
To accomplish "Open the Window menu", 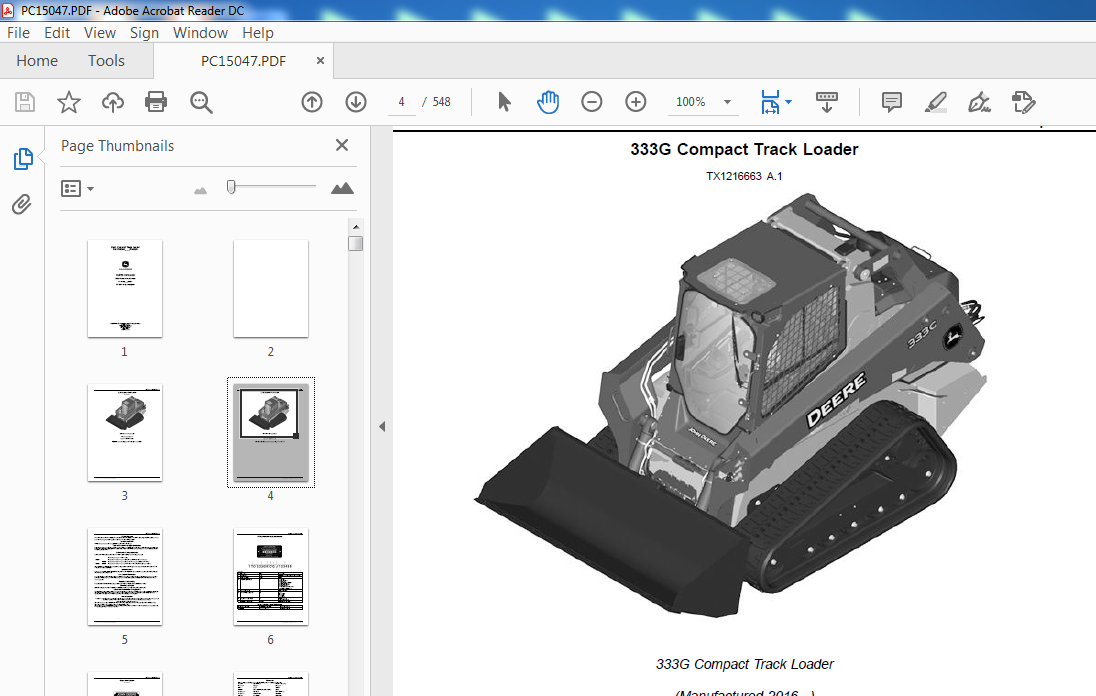I will point(200,33).
